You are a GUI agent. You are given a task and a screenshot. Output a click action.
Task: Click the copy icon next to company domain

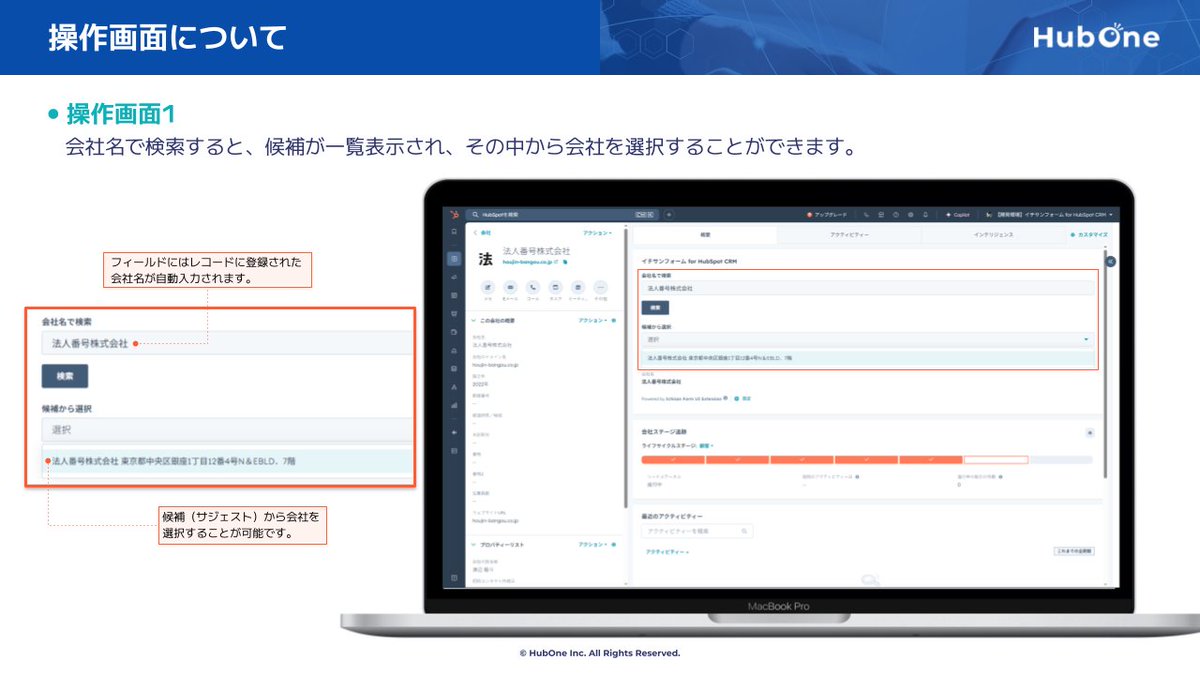point(567,261)
